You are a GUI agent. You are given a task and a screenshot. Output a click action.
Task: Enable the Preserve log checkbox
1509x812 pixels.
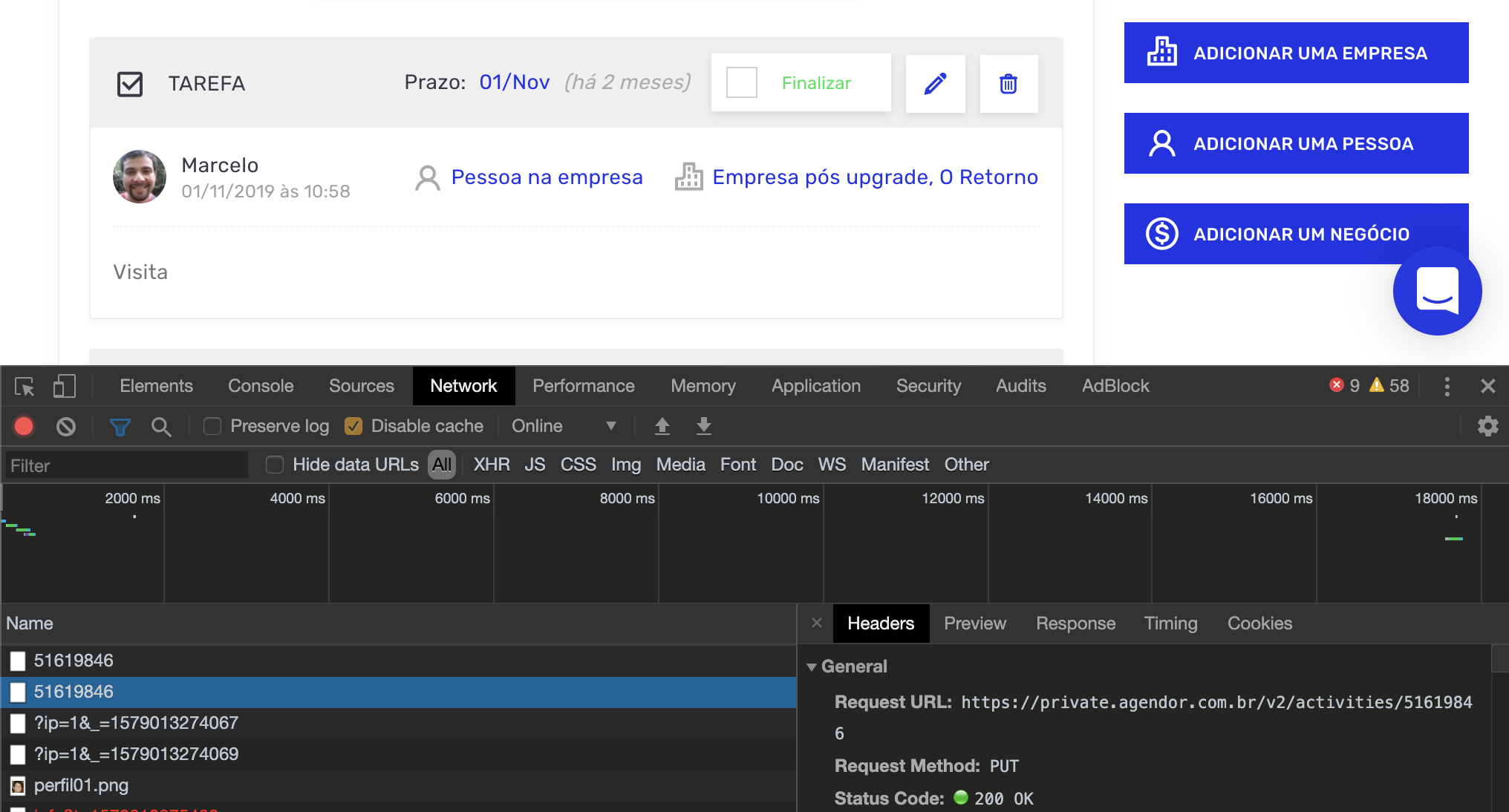(212, 426)
